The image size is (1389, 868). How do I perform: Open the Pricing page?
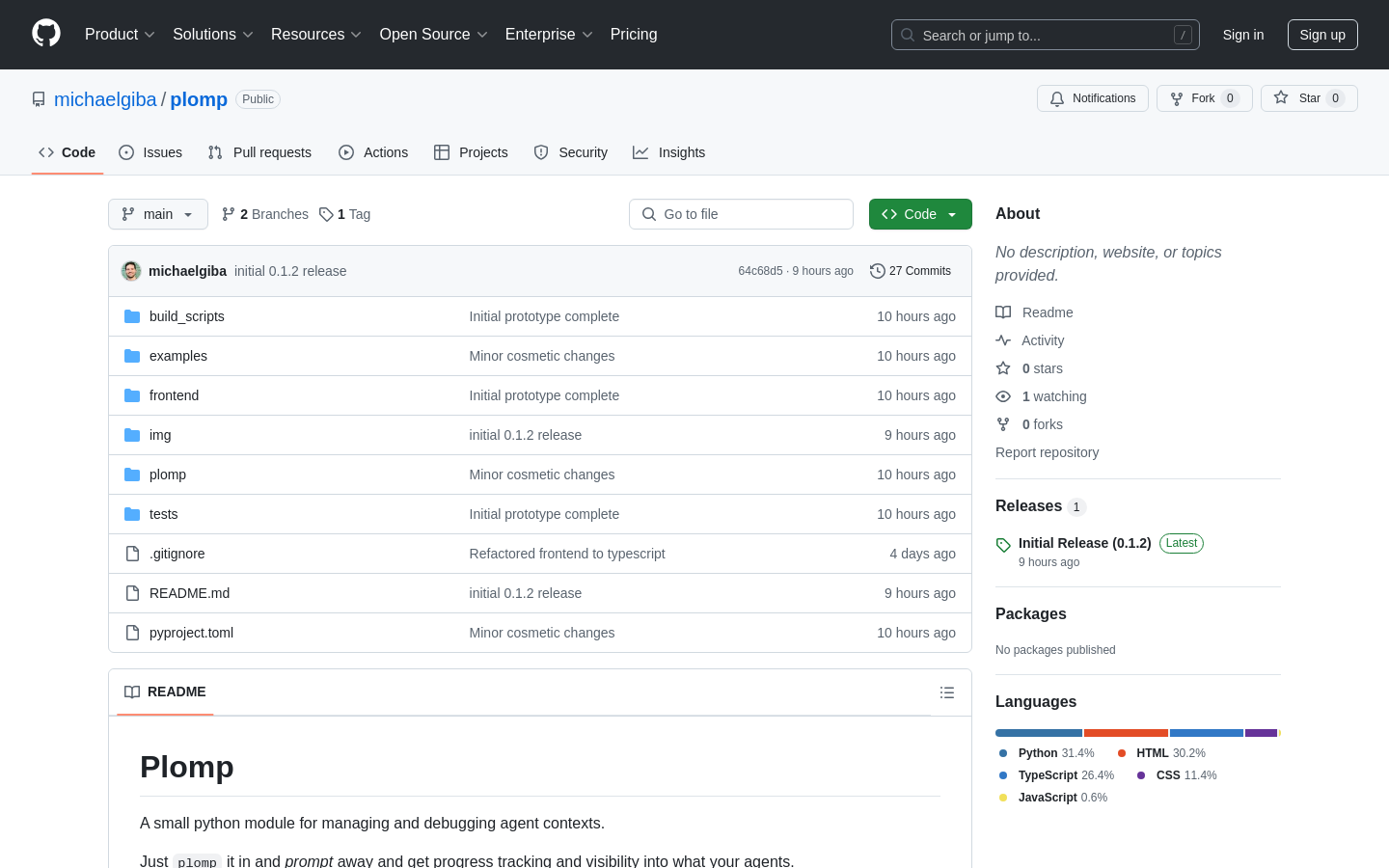(x=634, y=35)
